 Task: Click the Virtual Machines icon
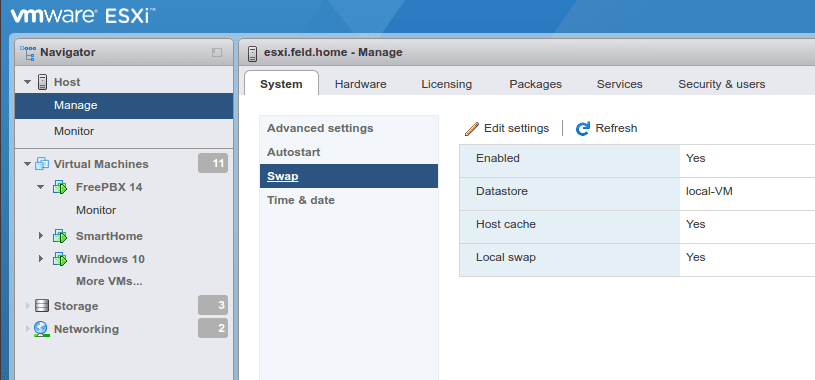[x=42, y=164]
